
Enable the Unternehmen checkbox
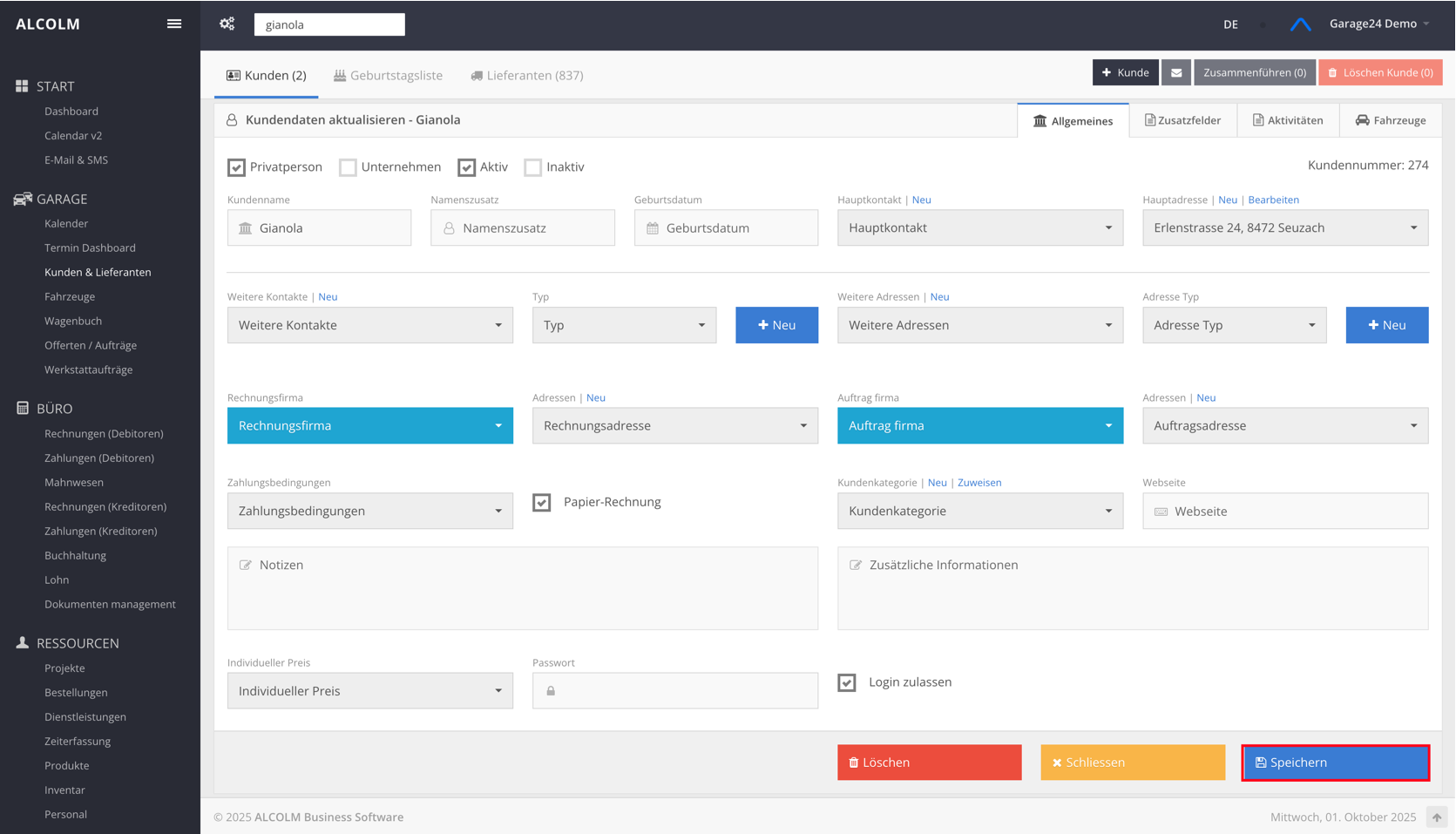(349, 167)
